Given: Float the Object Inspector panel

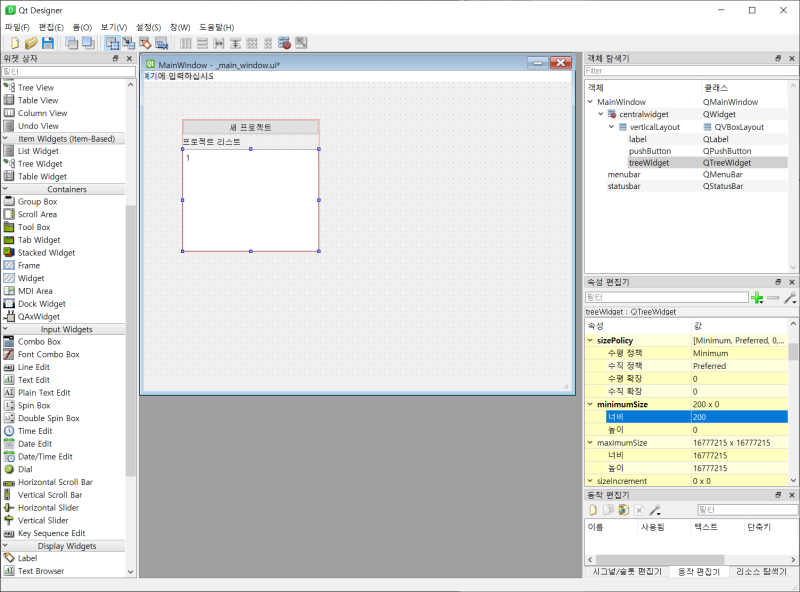Looking at the screenshot, I should tap(778, 58).
